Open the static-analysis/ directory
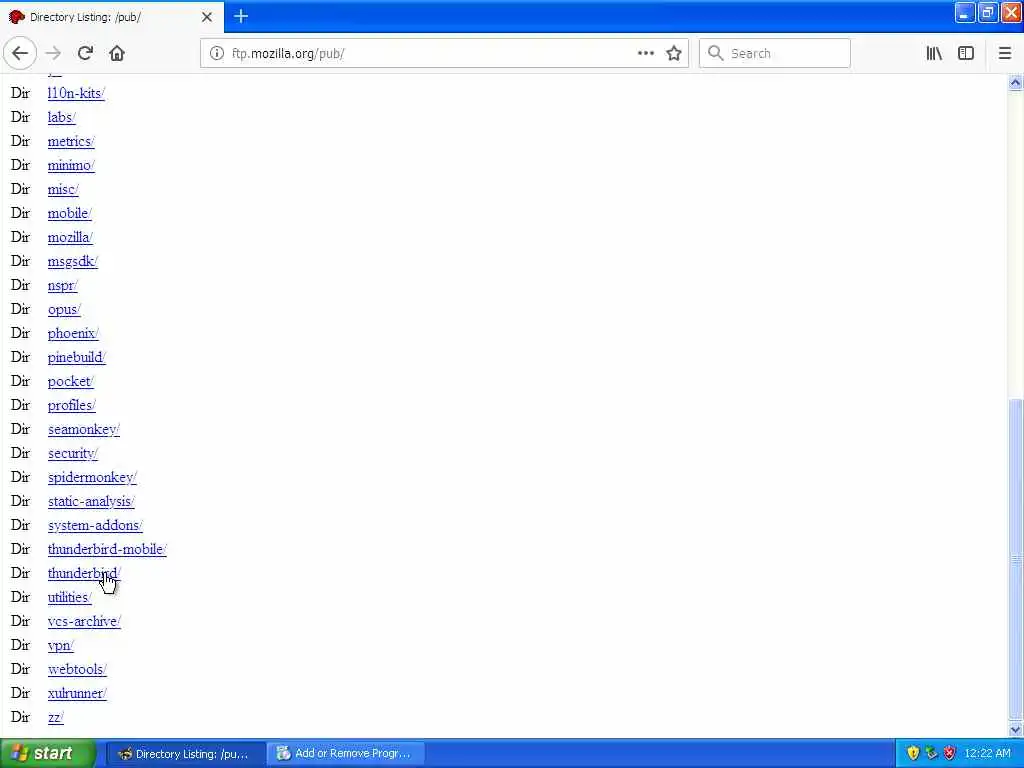The image size is (1024, 768). 91,502
